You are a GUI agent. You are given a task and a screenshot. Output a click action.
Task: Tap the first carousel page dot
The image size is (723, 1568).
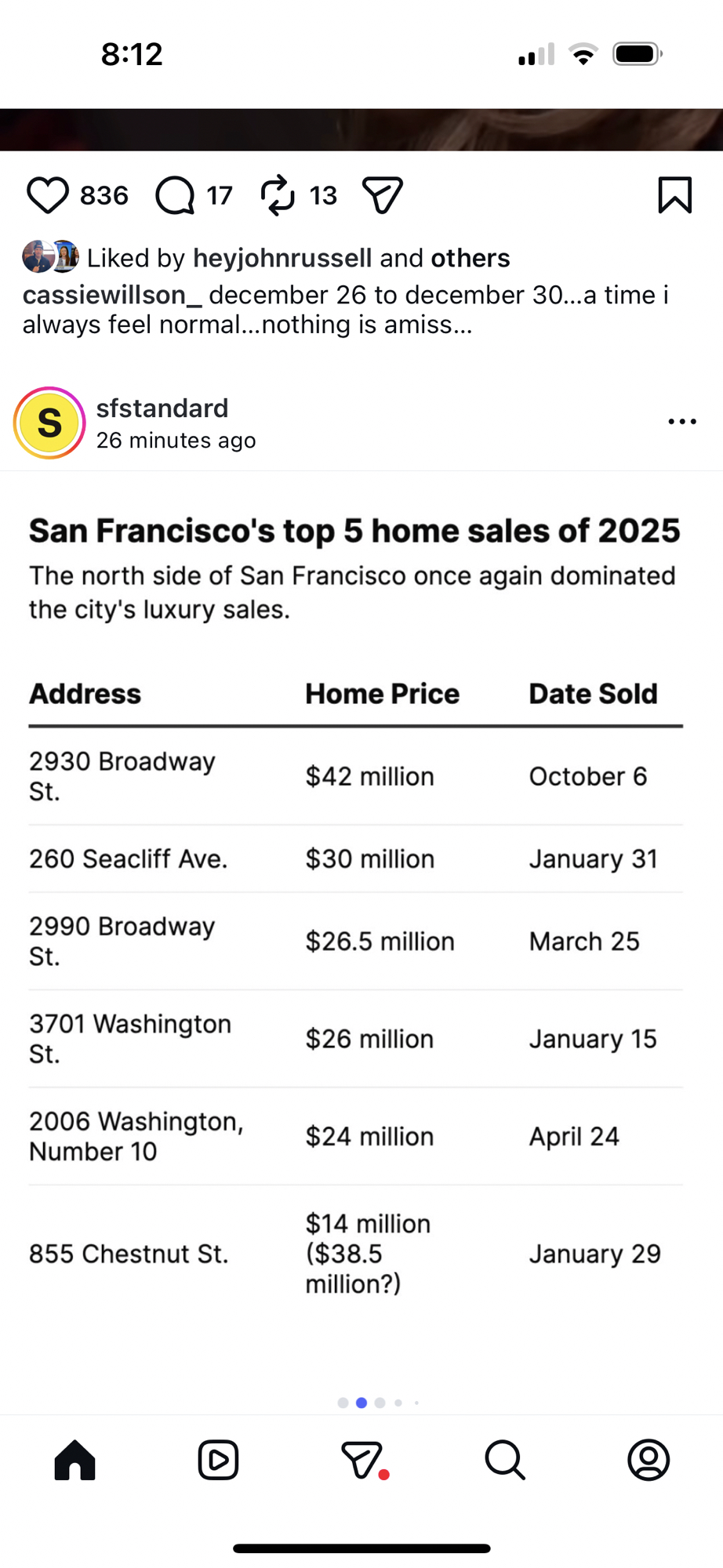(343, 1403)
